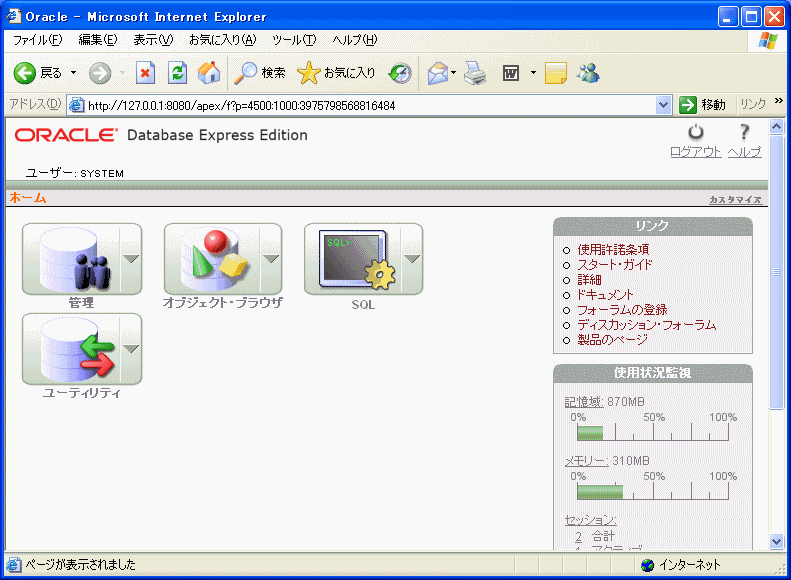Viewport: 791px width, 580px height.
Task: Print the page with the printer icon
Action: click(x=475, y=73)
